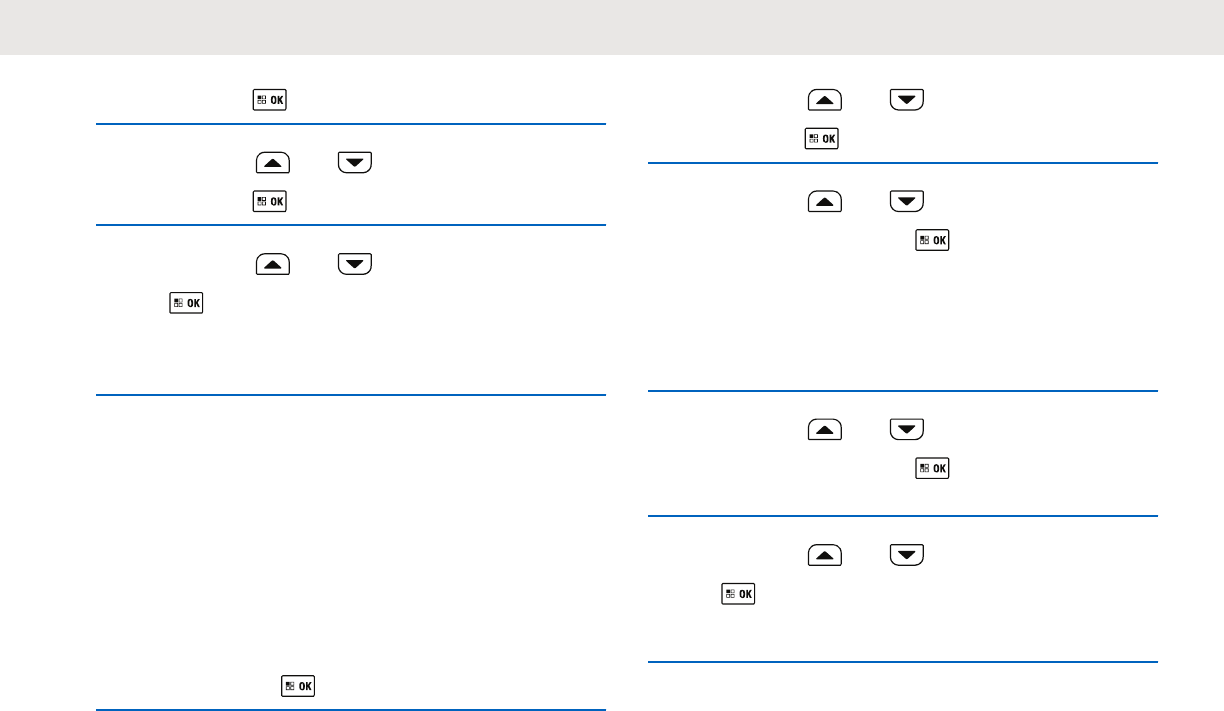1224x711 pixels.
Task: Click the third OK button in left column
Action: 184,302
